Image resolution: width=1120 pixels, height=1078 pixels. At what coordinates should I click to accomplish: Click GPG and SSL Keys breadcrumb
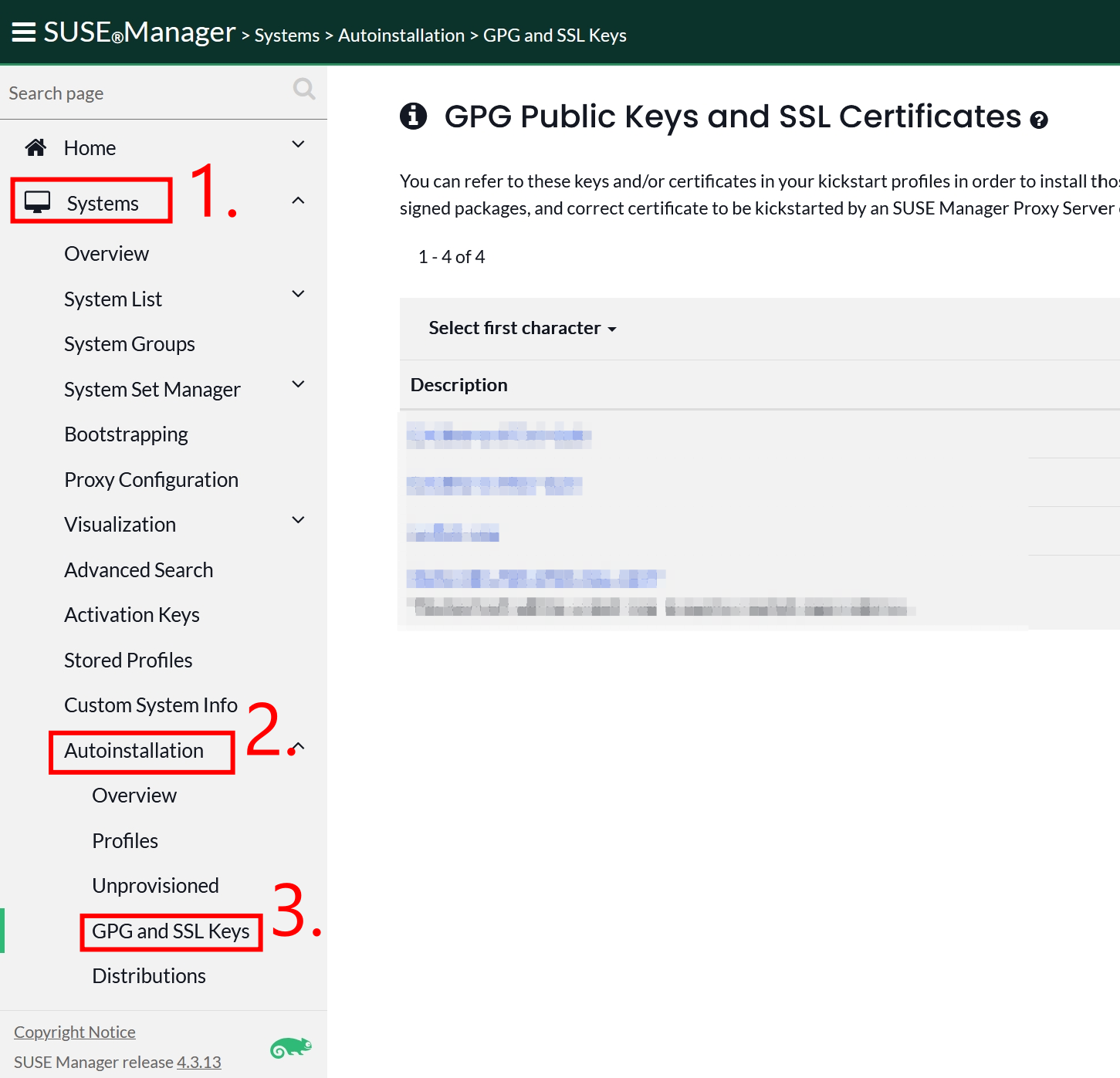(x=555, y=35)
